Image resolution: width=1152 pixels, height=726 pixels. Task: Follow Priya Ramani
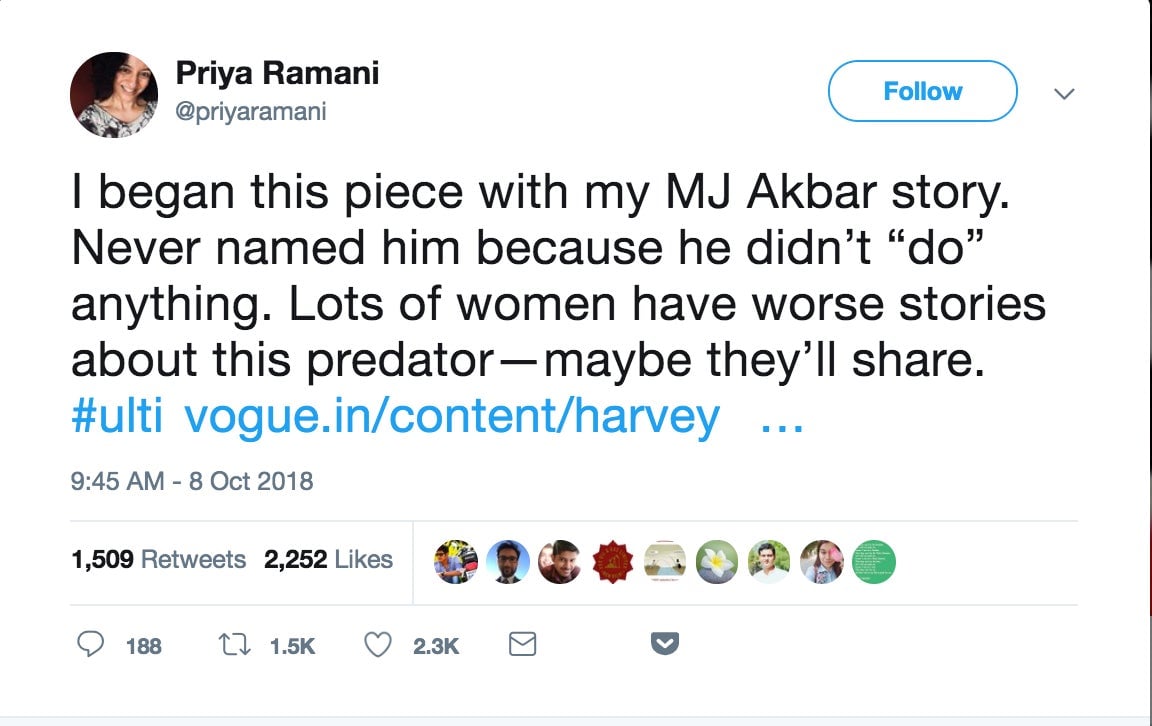pos(923,91)
